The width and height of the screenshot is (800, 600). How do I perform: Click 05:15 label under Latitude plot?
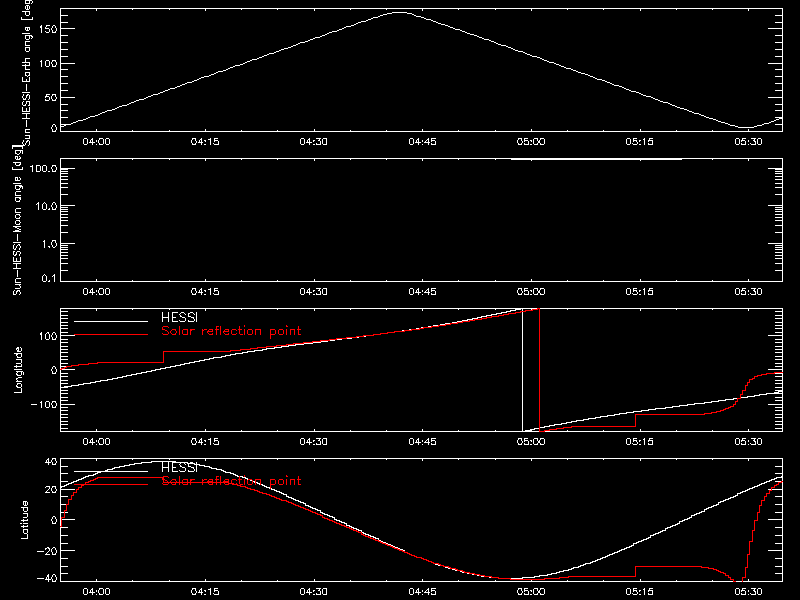coord(640,591)
